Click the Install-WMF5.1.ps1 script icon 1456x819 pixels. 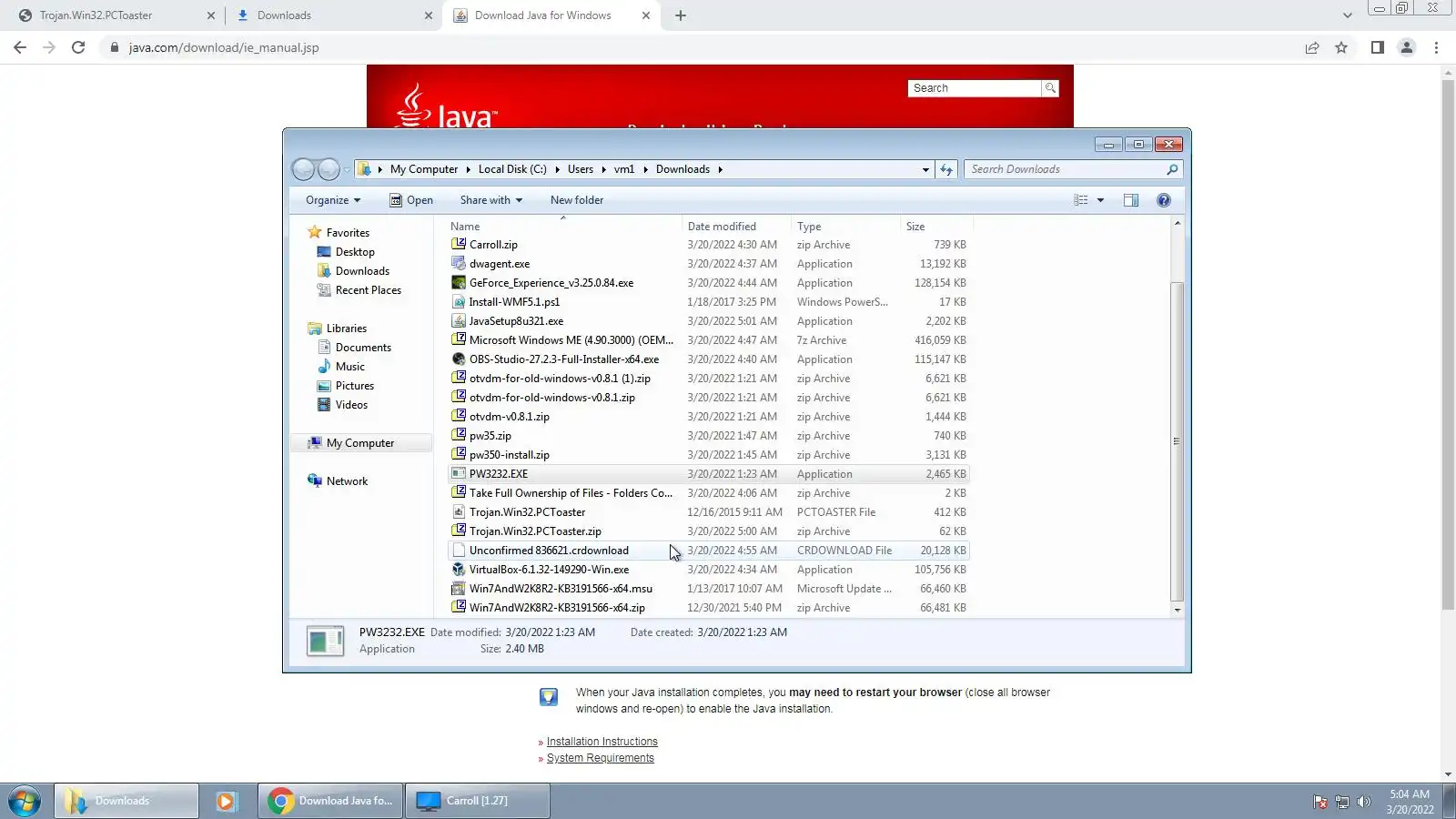click(x=459, y=301)
